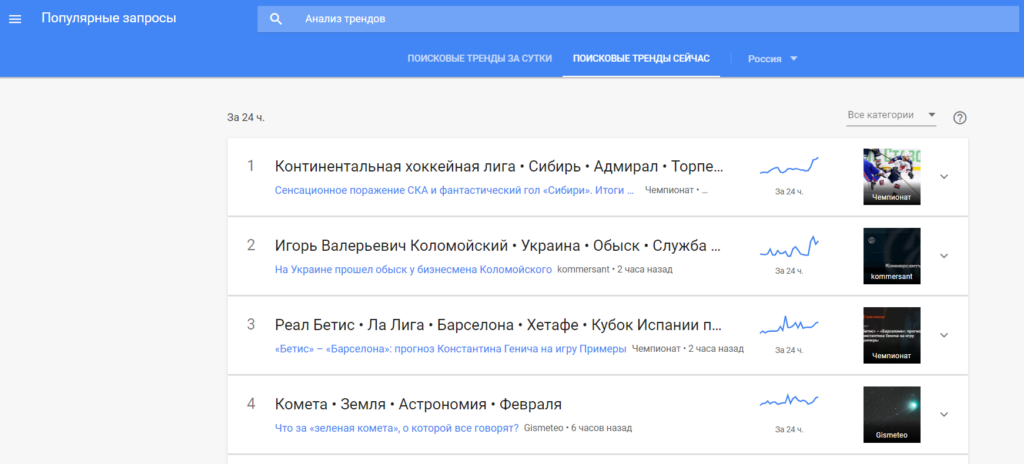Click the sparkline chart for the hockey trend
1024x464 pixels.
pyautogui.click(x=789, y=166)
